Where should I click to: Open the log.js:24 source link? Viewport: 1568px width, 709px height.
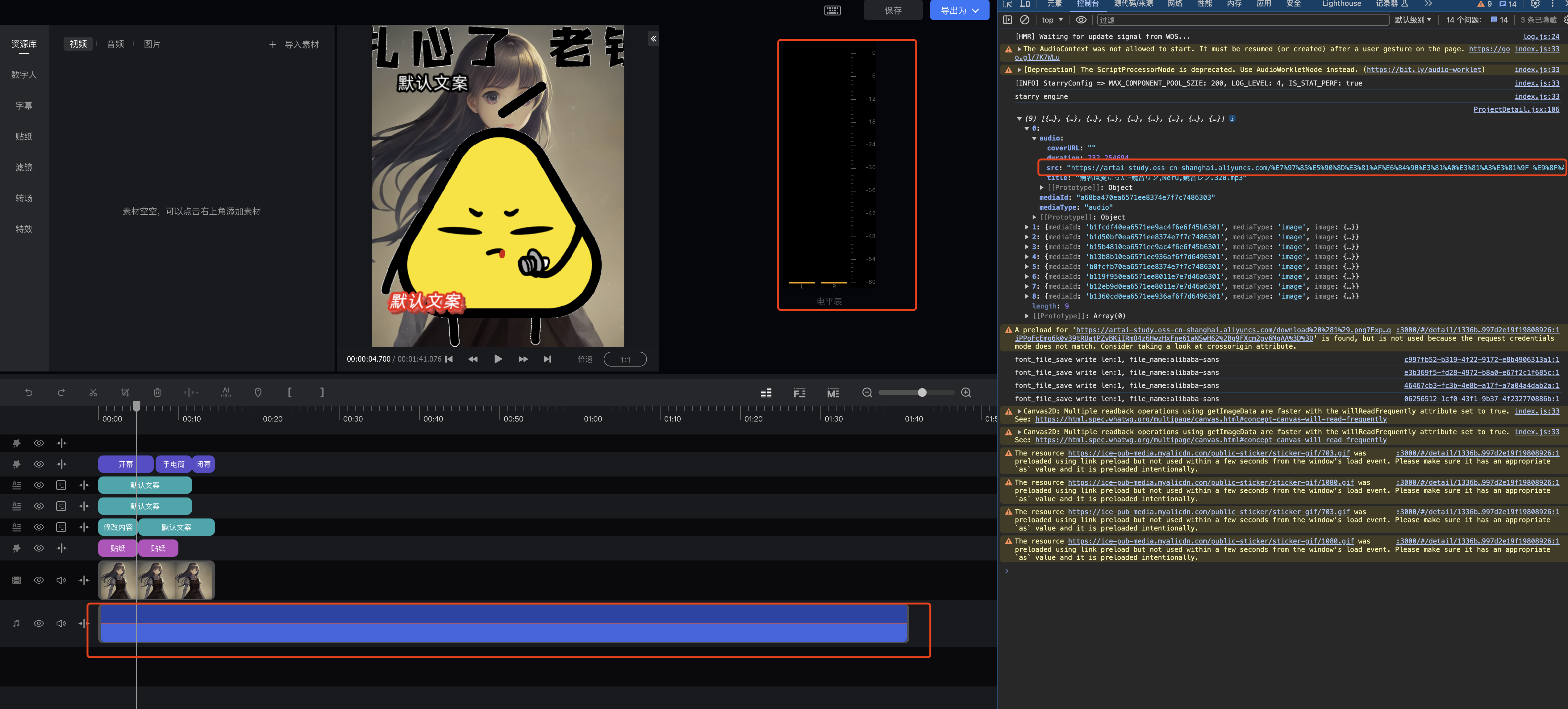1541,36
